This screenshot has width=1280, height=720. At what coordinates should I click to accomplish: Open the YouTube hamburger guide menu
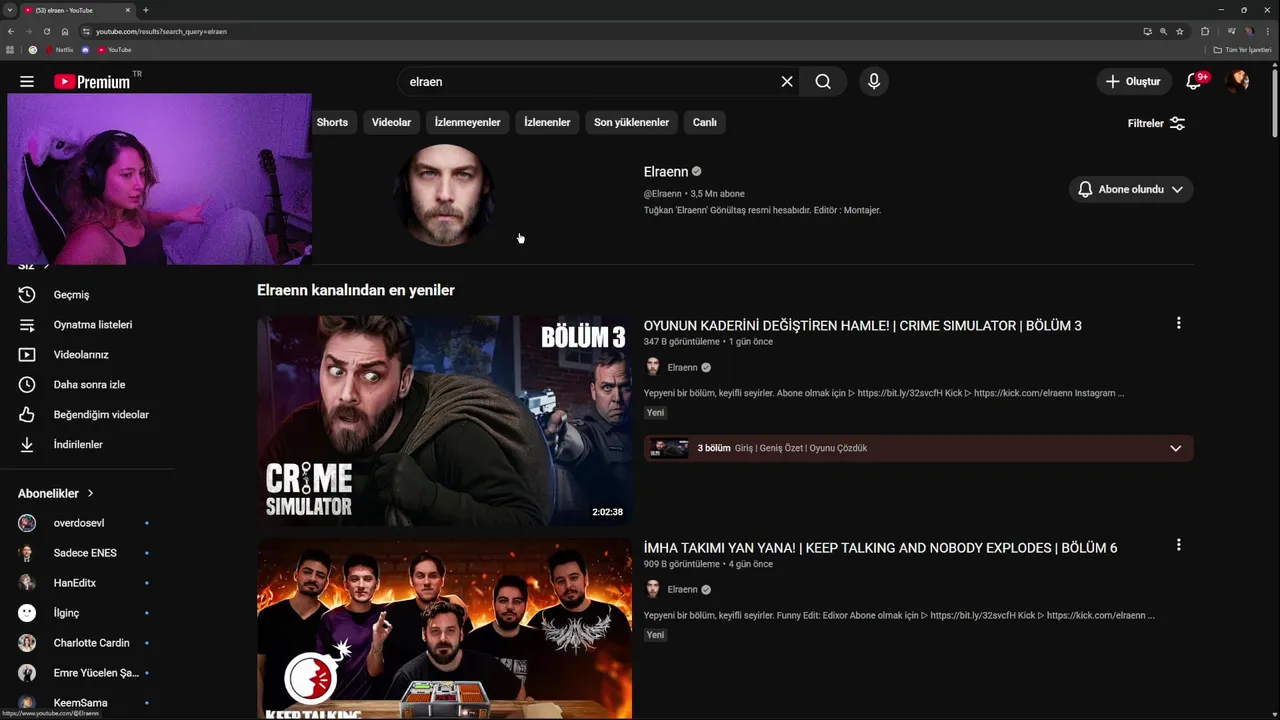tap(27, 82)
